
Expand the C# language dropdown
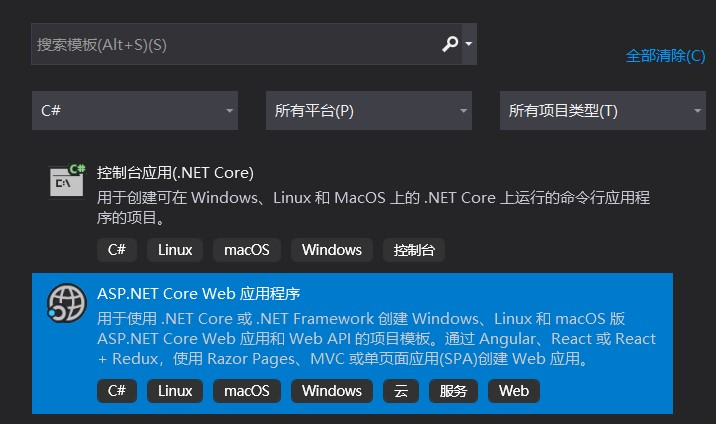[x=138, y=110]
